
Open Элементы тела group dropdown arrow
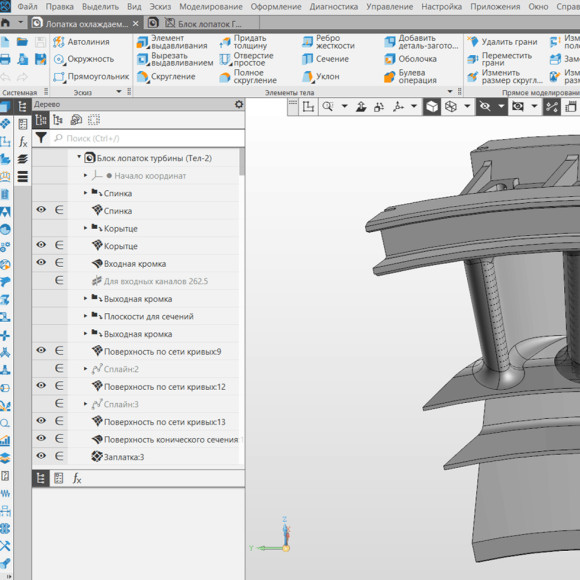(x=450, y=91)
